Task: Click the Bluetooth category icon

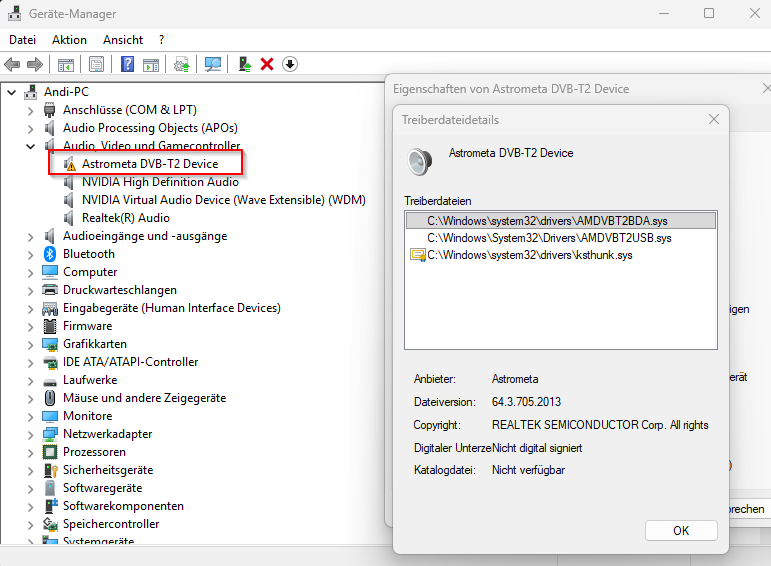Action: click(50, 254)
